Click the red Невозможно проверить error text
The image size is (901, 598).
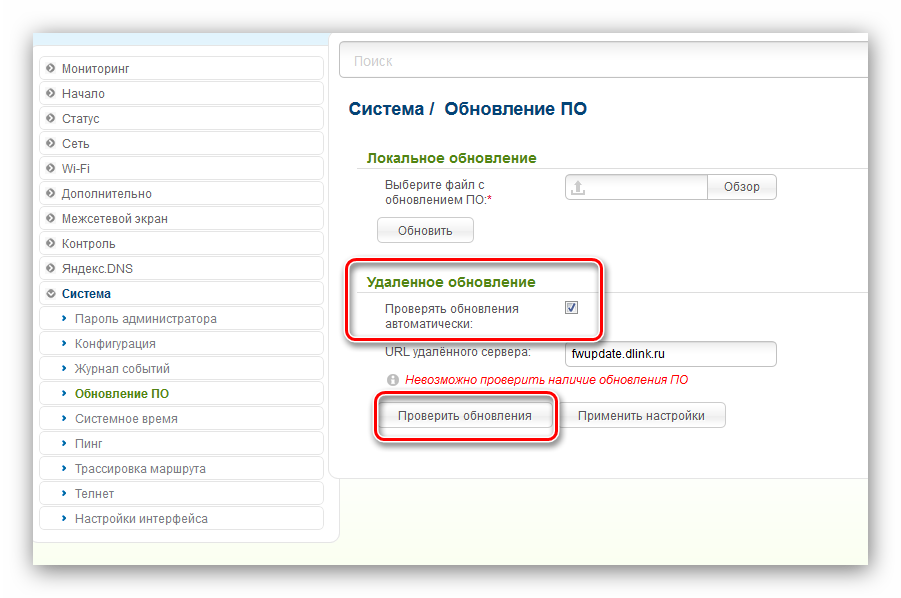546,380
